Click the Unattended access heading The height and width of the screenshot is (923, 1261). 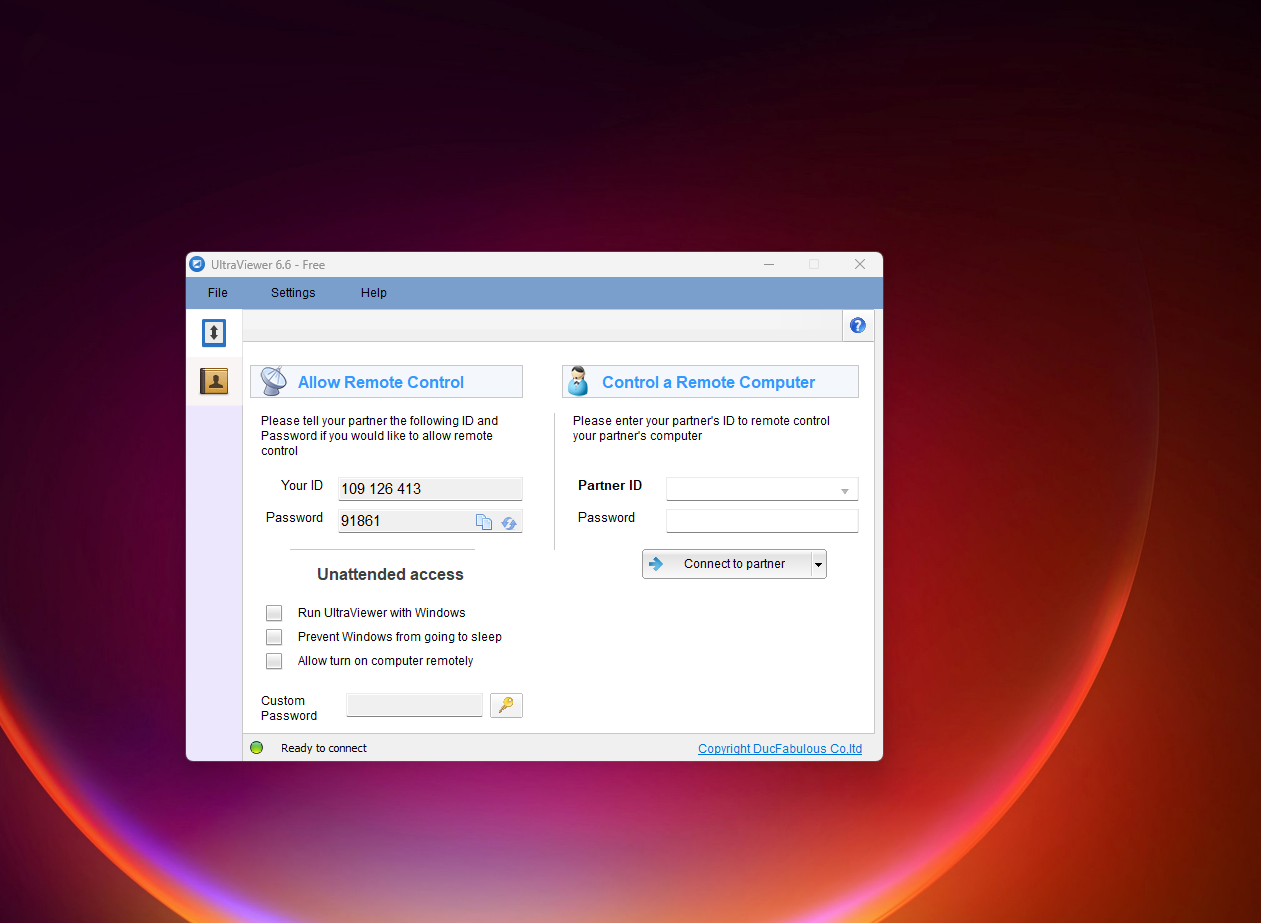[x=390, y=574]
